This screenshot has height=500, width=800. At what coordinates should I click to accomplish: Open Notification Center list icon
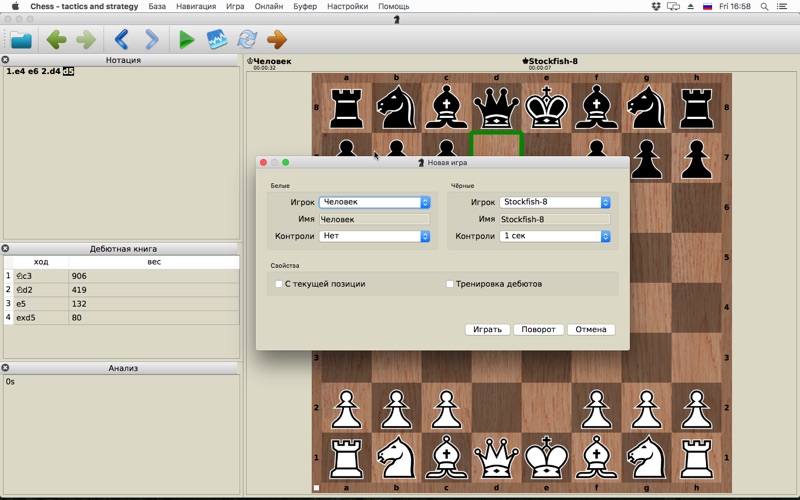782,7
